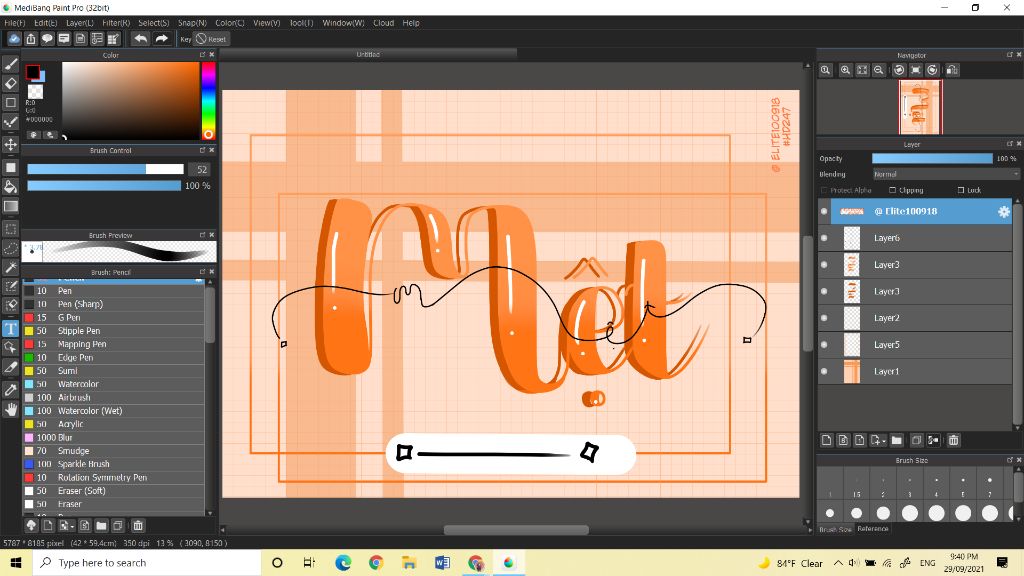Enable the Clipping checkbox
Image resolution: width=1024 pixels, height=576 pixels.
[x=893, y=190]
